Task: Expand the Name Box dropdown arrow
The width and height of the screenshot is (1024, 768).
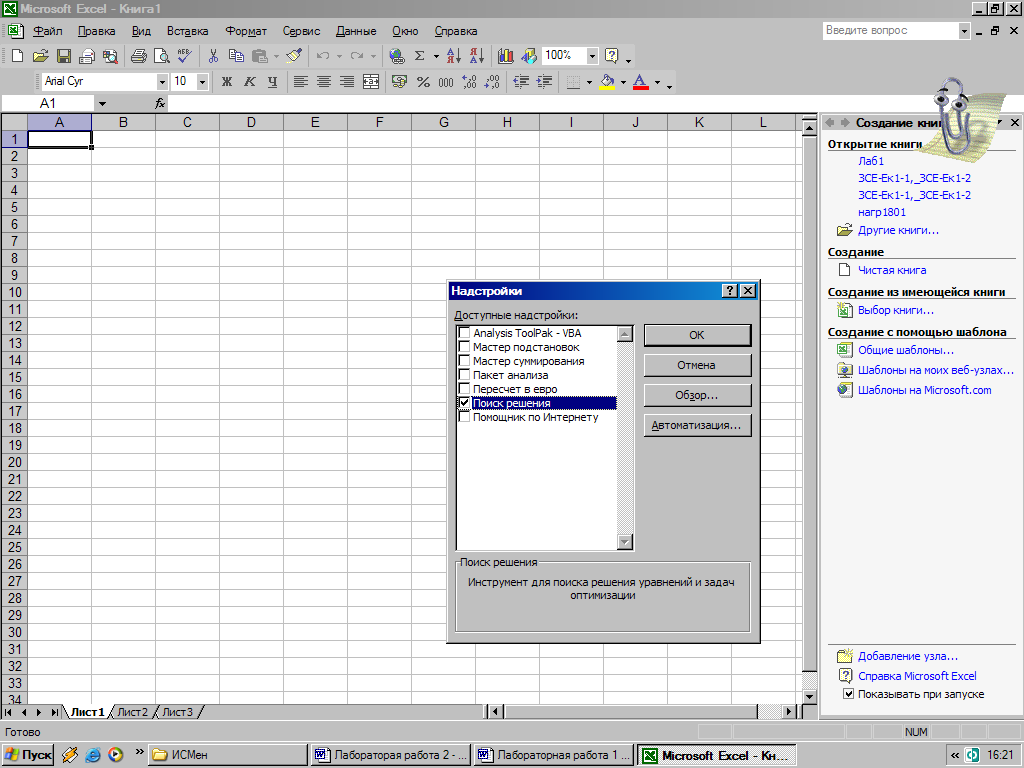Action: 102,103
